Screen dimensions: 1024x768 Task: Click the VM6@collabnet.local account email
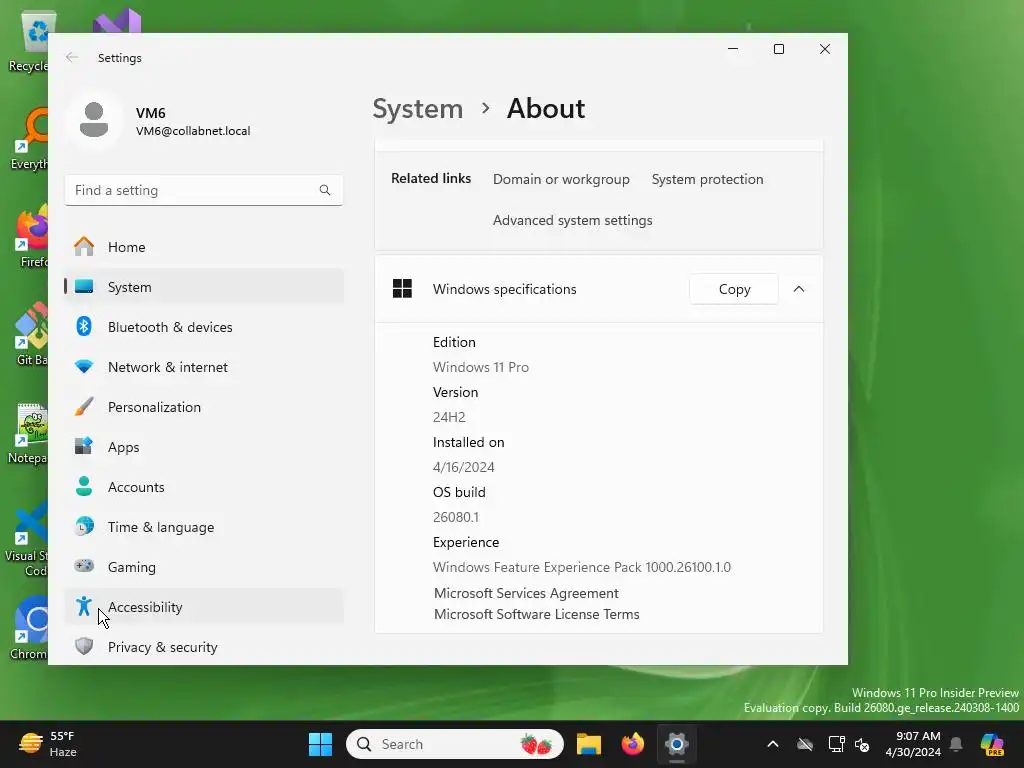193,131
